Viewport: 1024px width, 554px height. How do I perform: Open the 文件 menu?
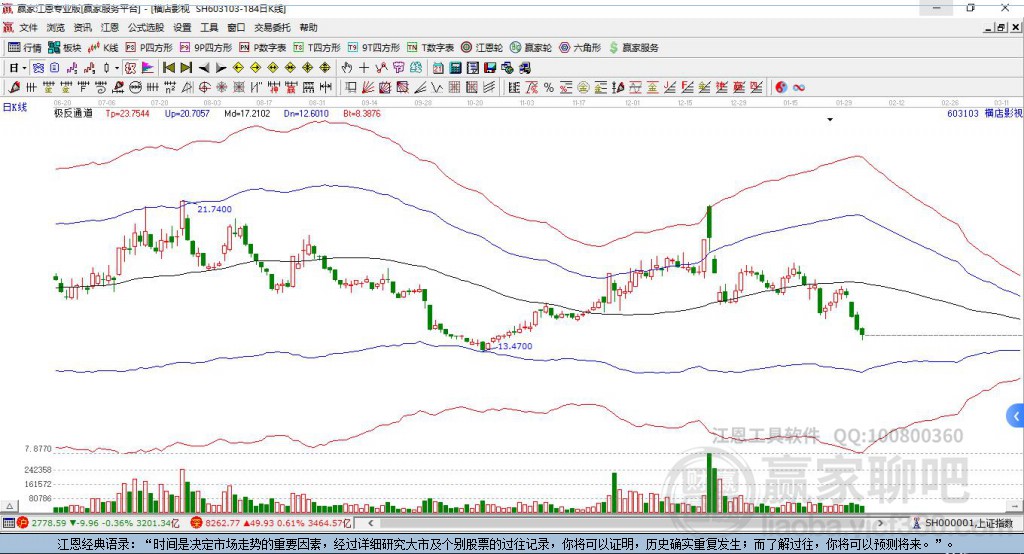point(28,27)
